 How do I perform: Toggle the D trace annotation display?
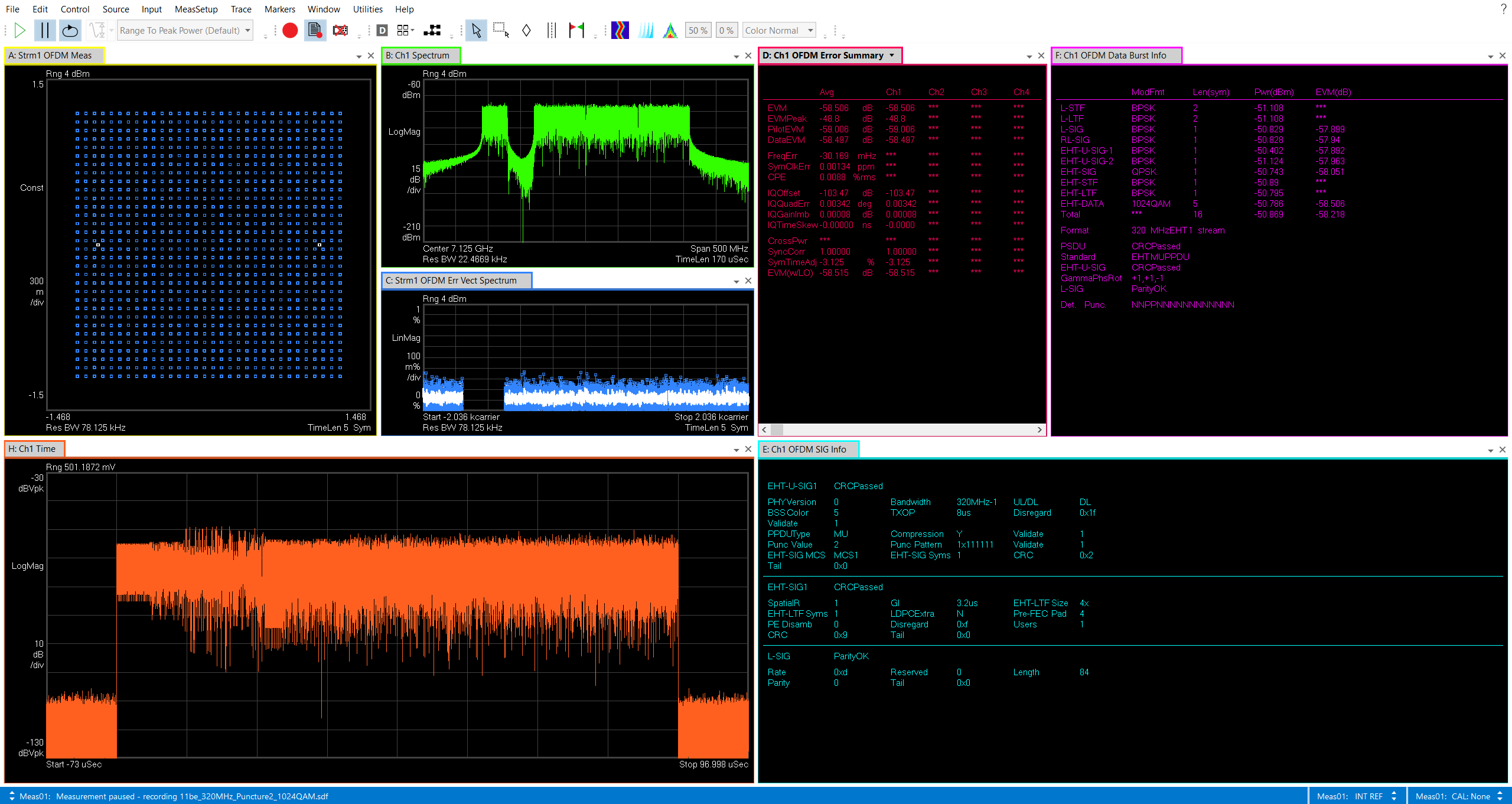[382, 29]
